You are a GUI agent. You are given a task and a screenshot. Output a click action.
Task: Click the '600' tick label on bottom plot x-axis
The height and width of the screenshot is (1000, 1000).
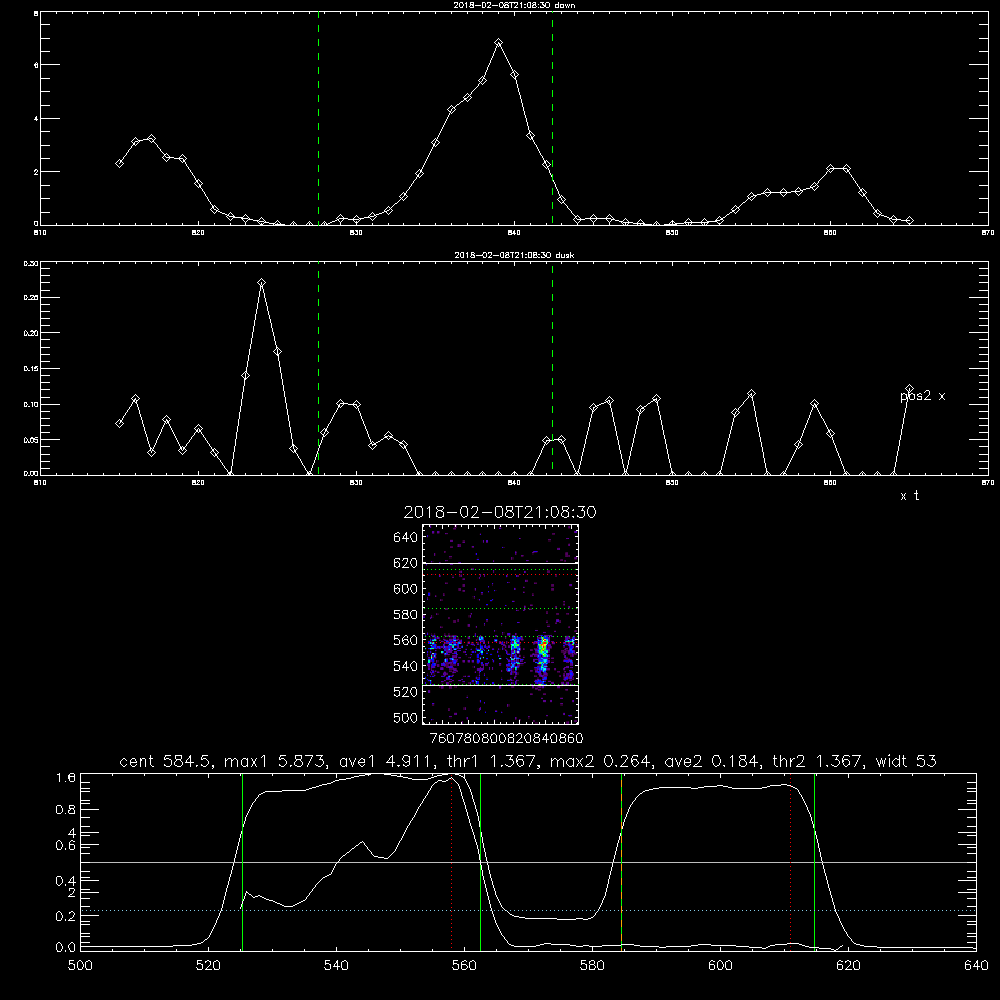721,966
